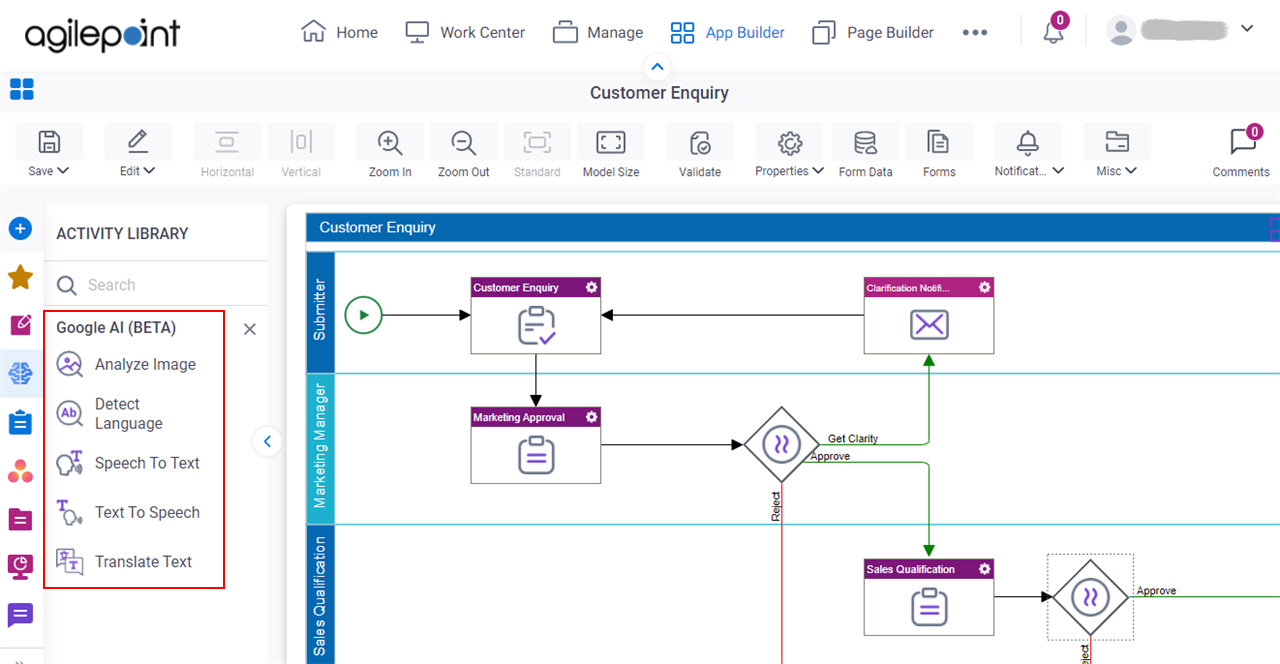Click the Save toolbar icon
This screenshot has height=664, width=1280.
click(x=48, y=142)
